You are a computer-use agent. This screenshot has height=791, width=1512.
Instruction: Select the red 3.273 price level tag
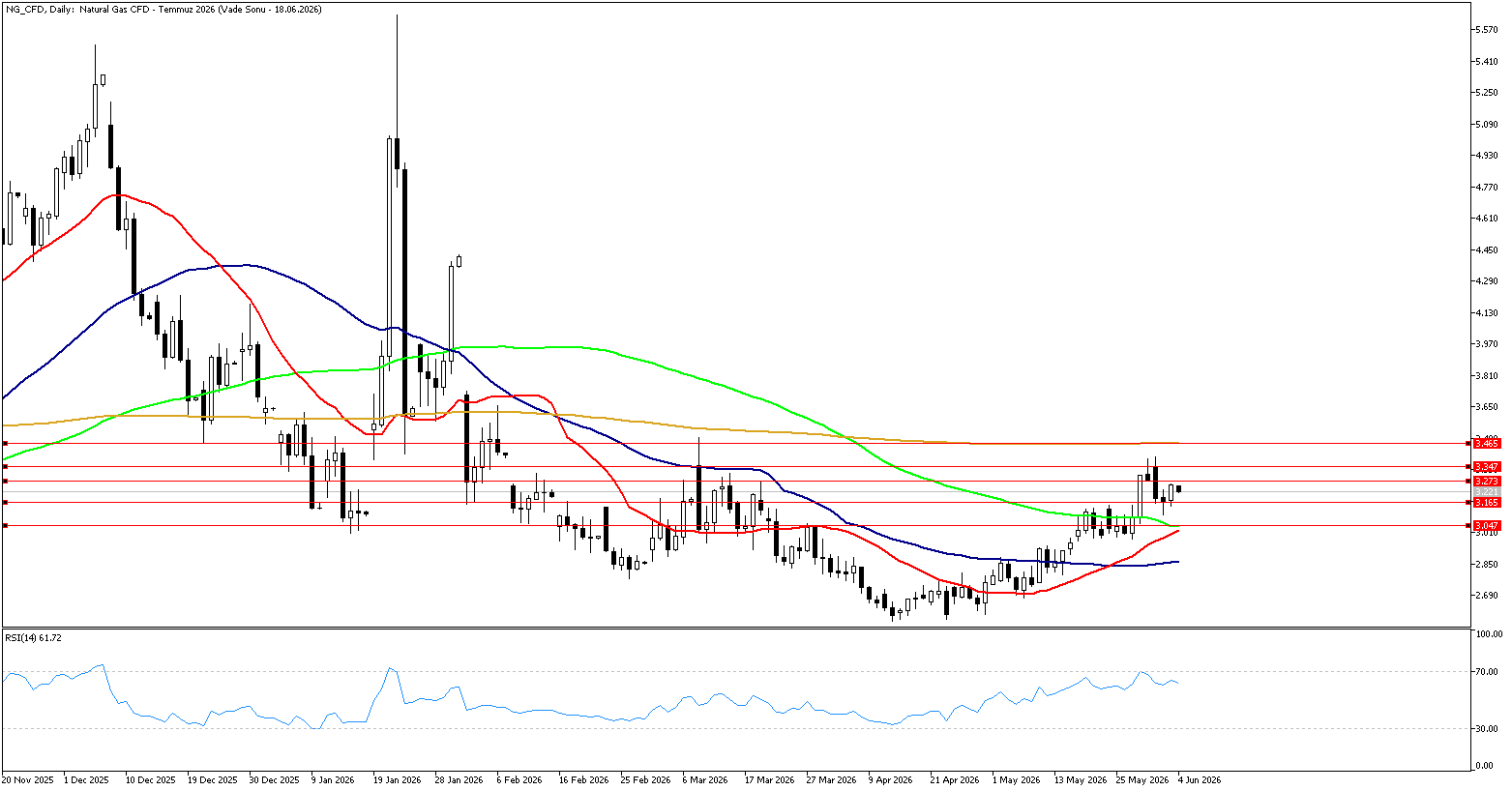point(1485,481)
